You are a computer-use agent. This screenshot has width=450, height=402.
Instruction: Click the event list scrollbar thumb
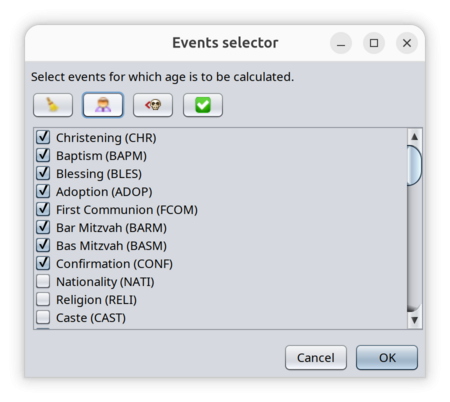point(414,165)
